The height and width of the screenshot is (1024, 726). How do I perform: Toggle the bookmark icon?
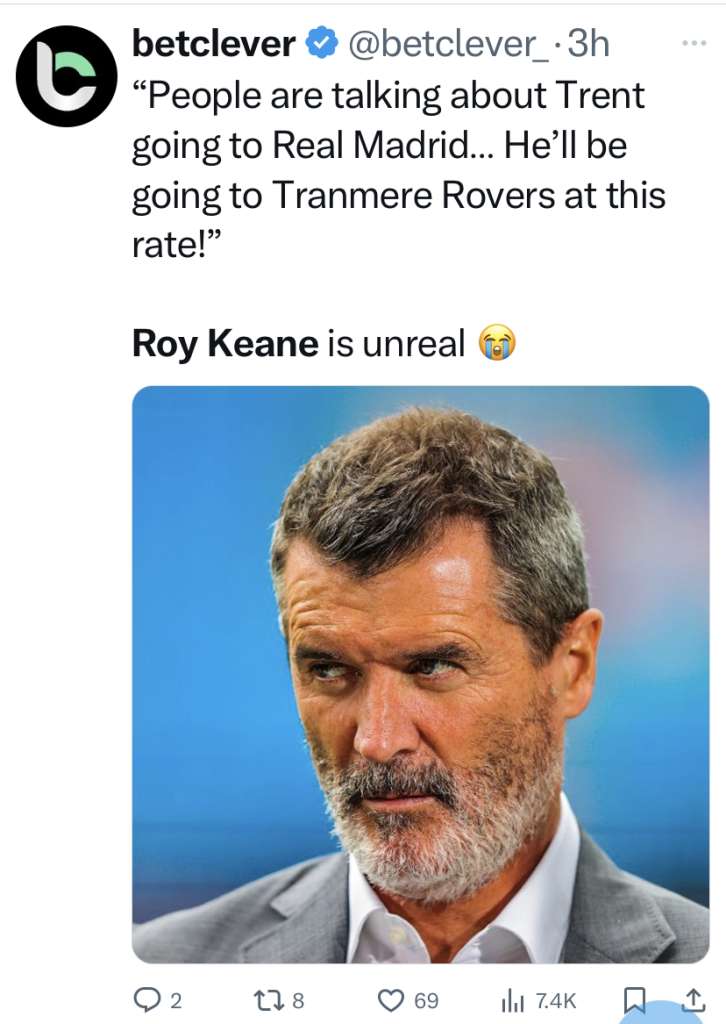(633, 999)
